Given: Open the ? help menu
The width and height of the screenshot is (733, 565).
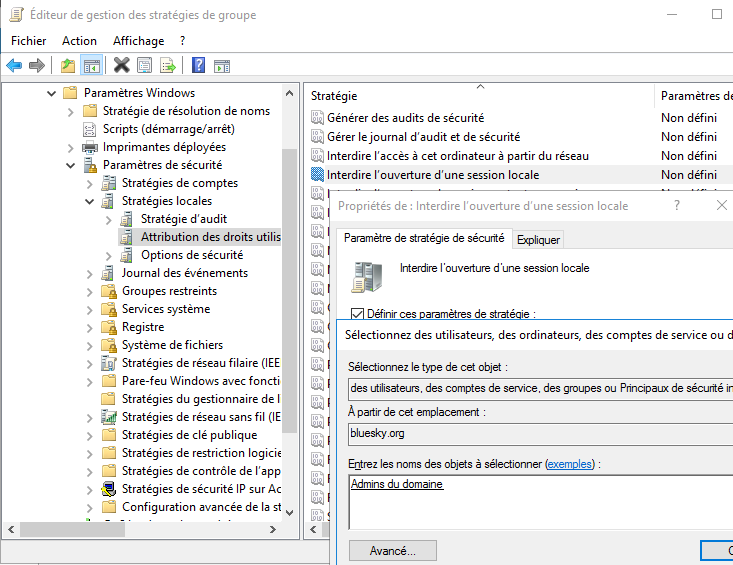Looking at the screenshot, I should click(182, 41).
